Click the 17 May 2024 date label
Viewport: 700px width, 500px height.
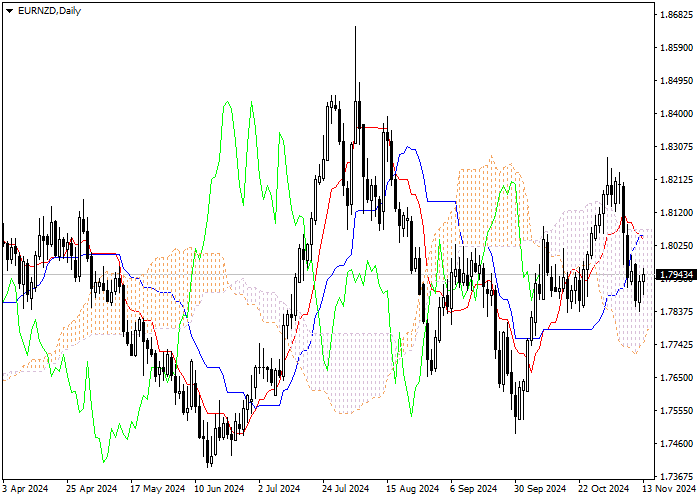click(157, 489)
